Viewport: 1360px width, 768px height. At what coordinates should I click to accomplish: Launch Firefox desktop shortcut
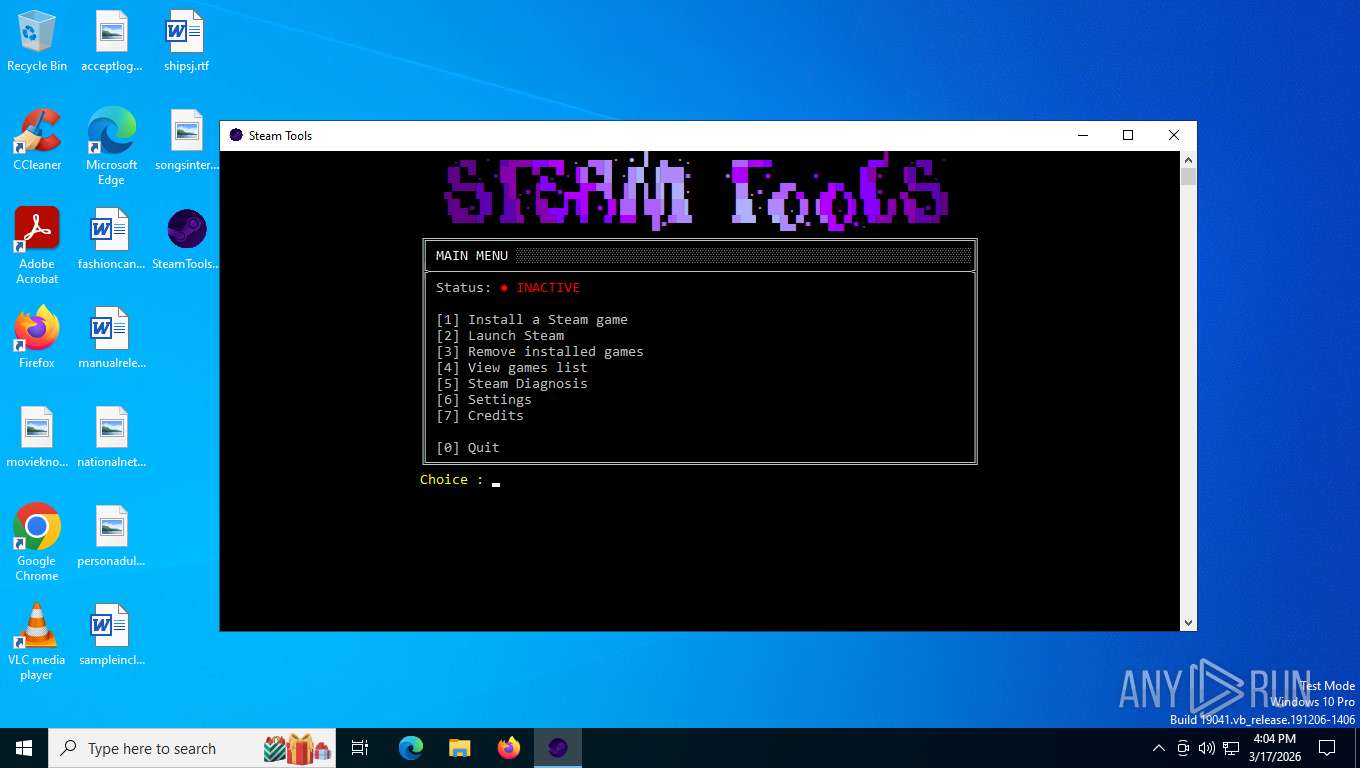click(x=37, y=338)
